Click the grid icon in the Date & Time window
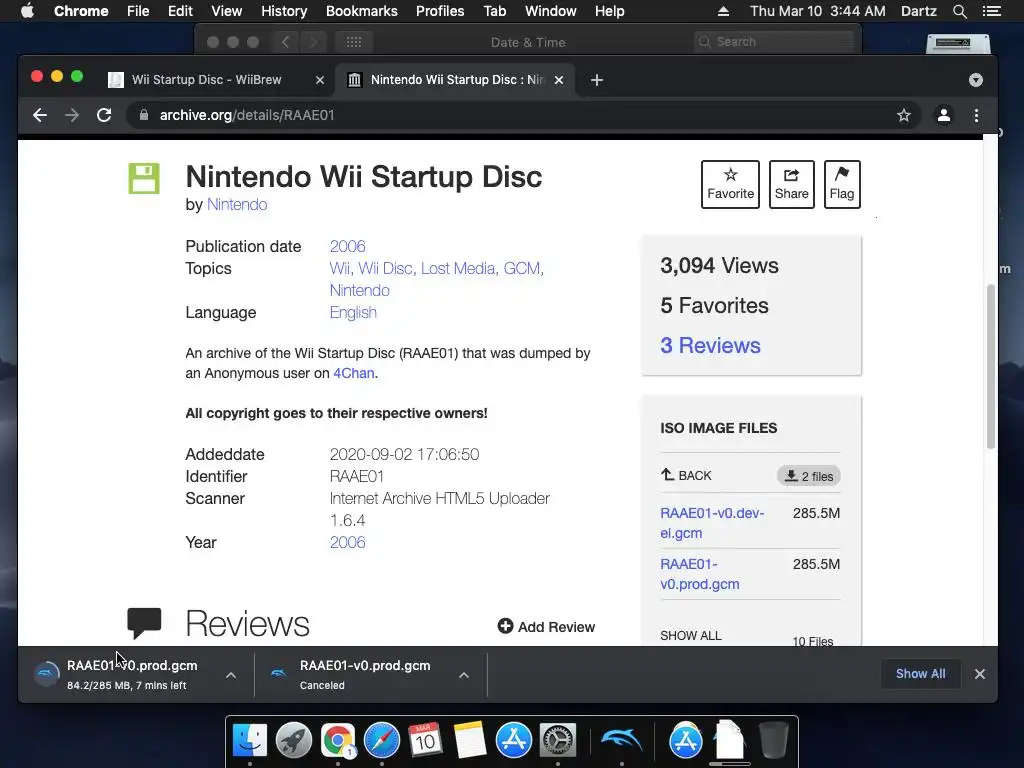This screenshot has height=768, width=1024. click(x=354, y=42)
